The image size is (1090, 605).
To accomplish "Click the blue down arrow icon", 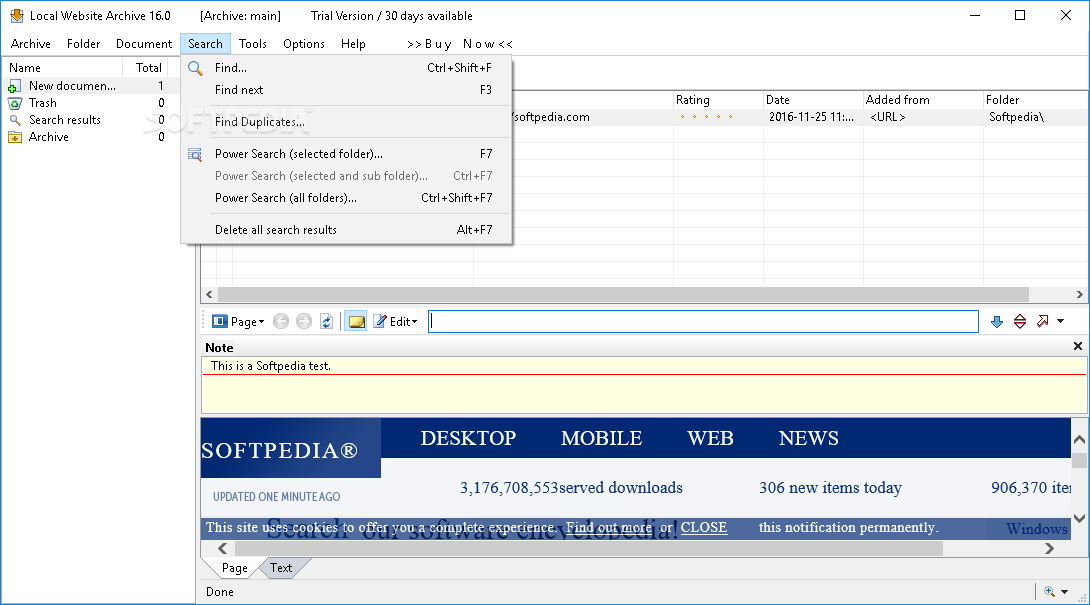I will 997,321.
